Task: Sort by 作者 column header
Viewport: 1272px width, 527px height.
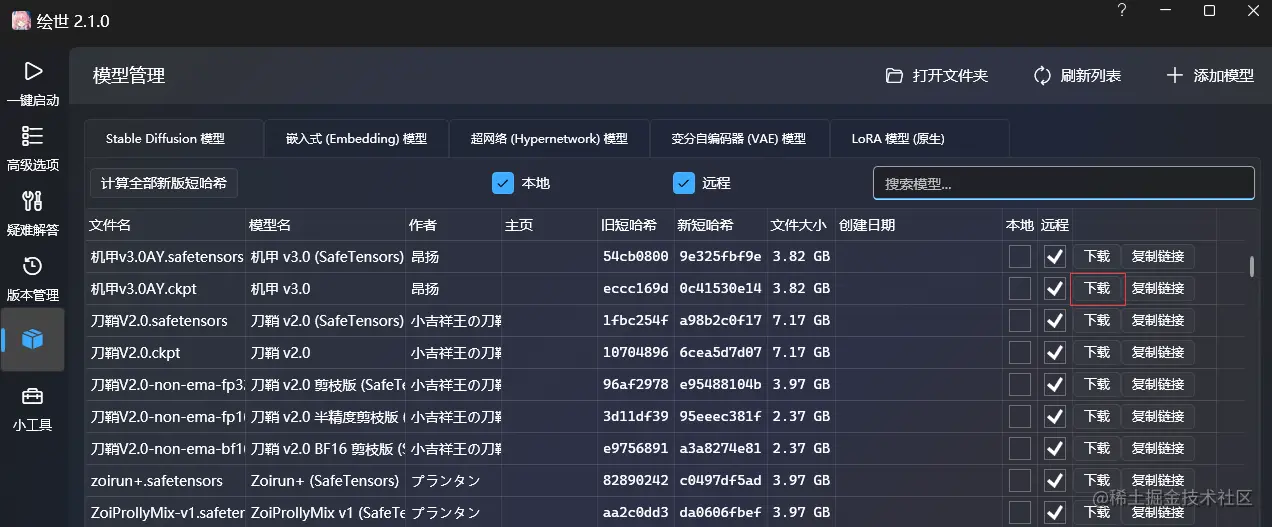Action: (454, 225)
